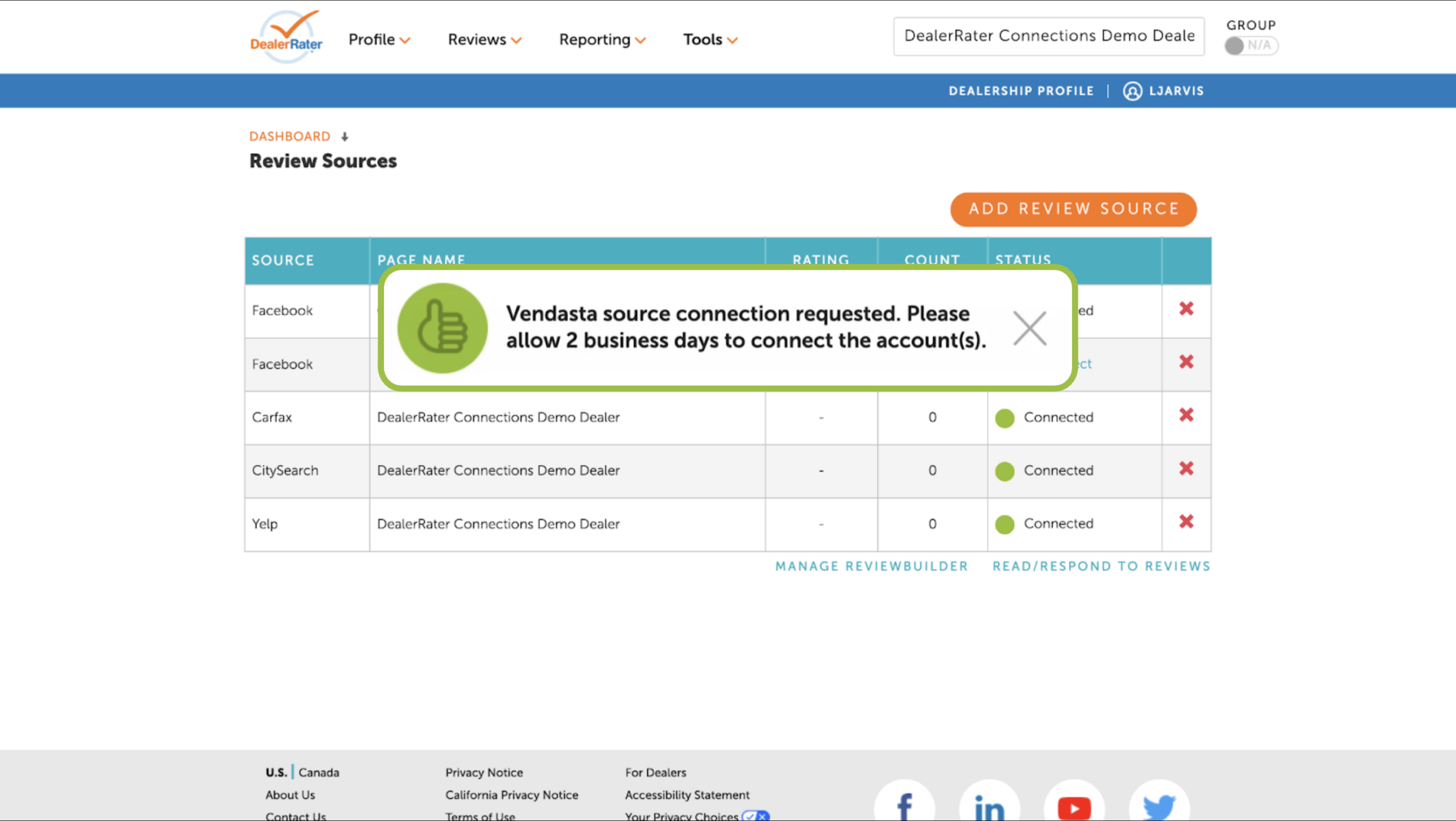Remove the first Facebook source row
The width and height of the screenshot is (1456, 821).
click(x=1186, y=309)
